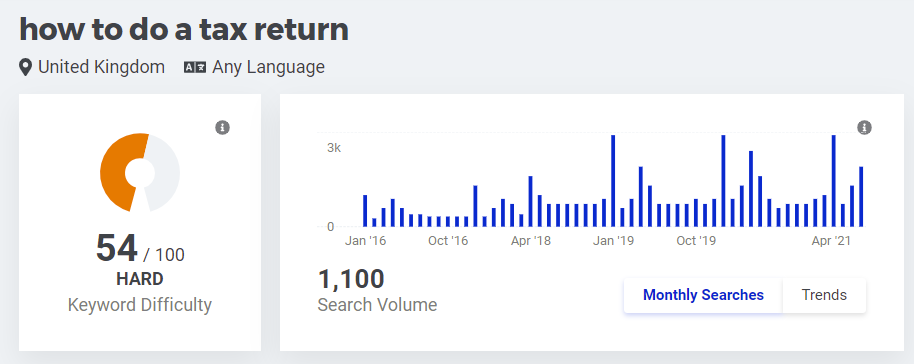
Task: Click the Oct '19 axis label
Action: point(696,241)
